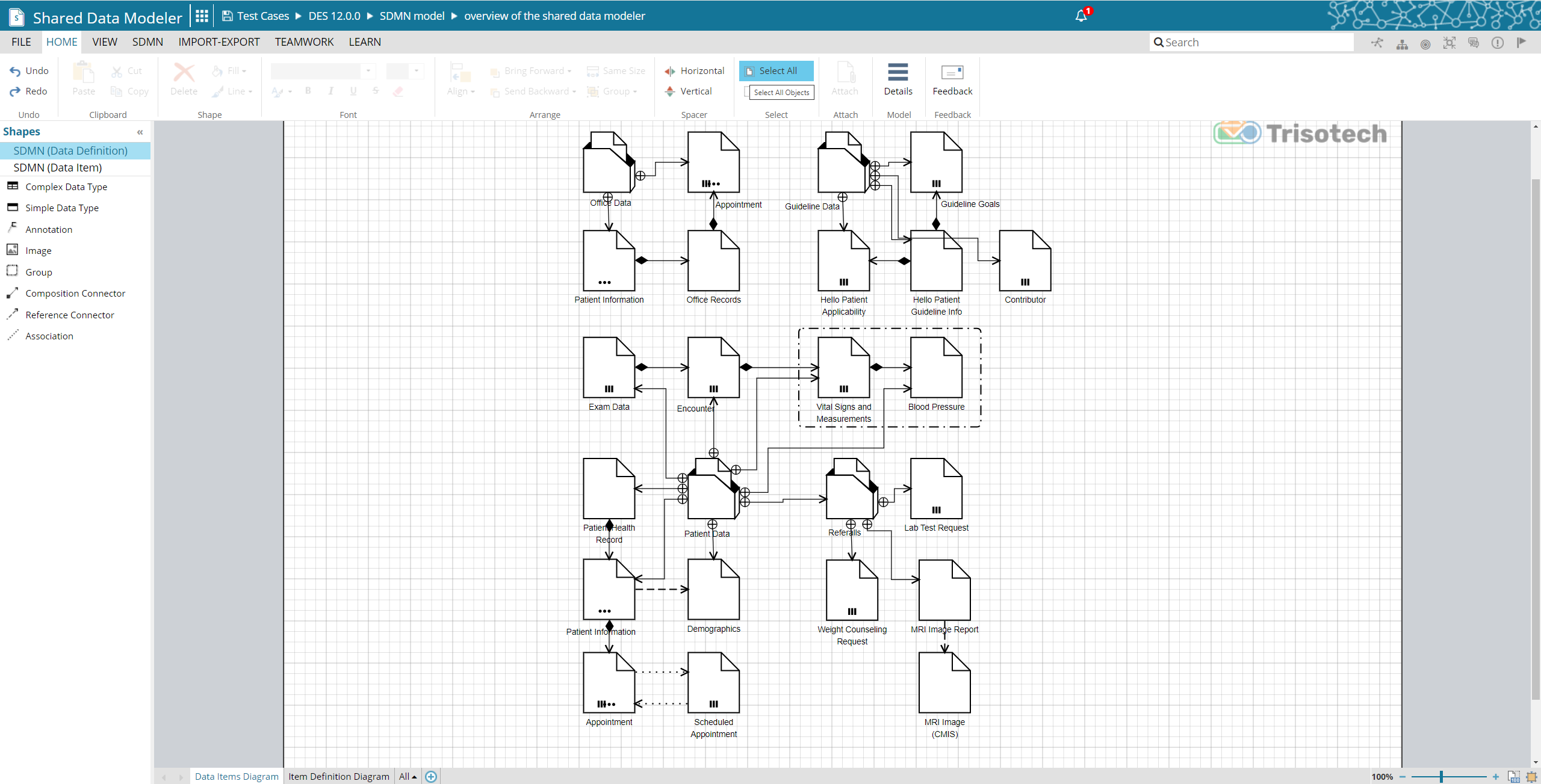This screenshot has height=784, width=1541.
Task: Navigate to Test Cases breadcrumb
Action: (263, 16)
